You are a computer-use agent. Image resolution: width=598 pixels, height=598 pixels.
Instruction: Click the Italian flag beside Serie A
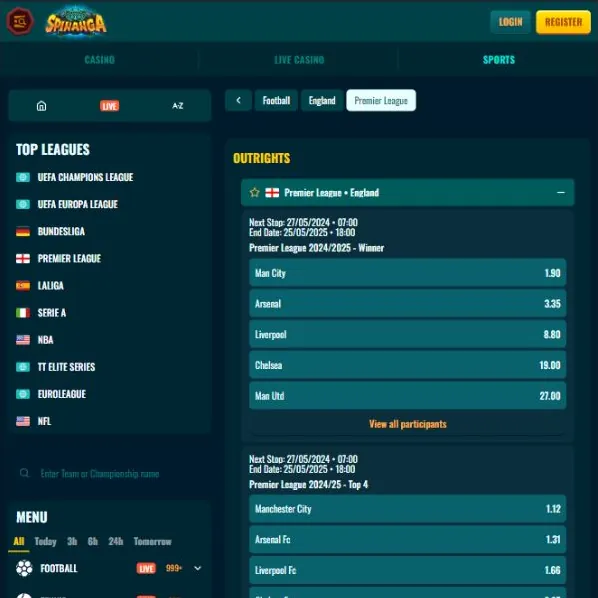pos(23,313)
